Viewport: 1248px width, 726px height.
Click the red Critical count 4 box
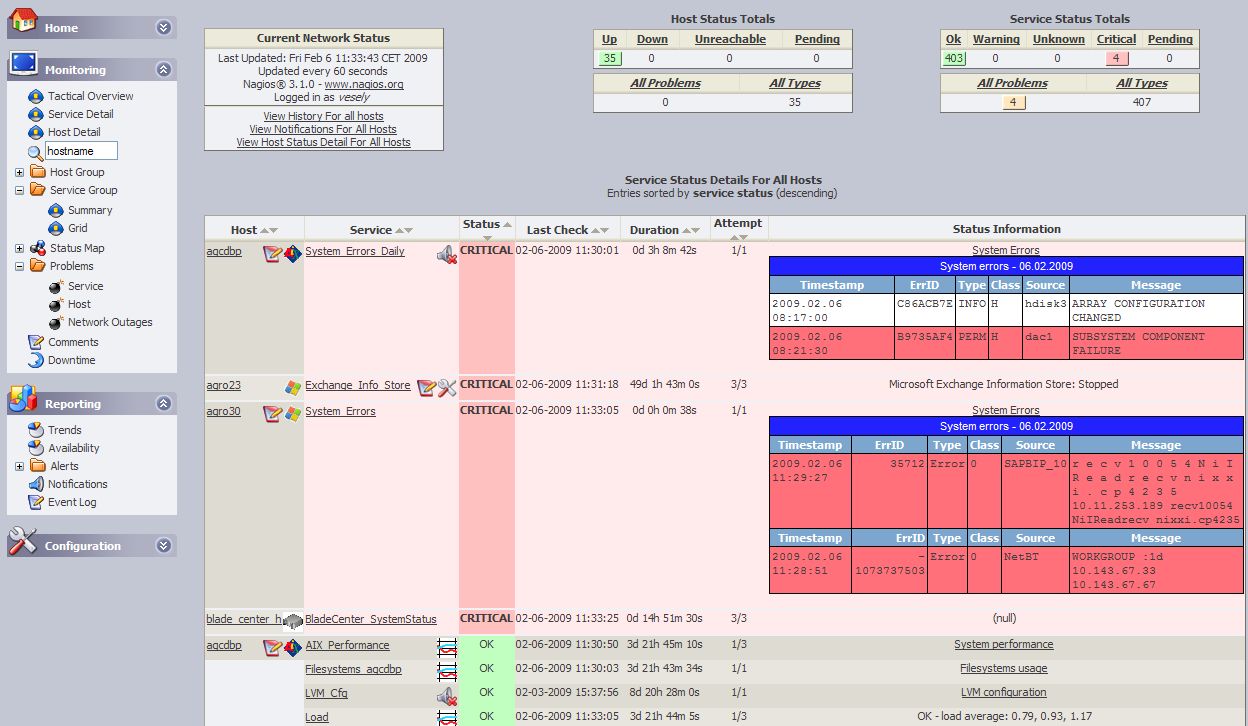(1116, 58)
